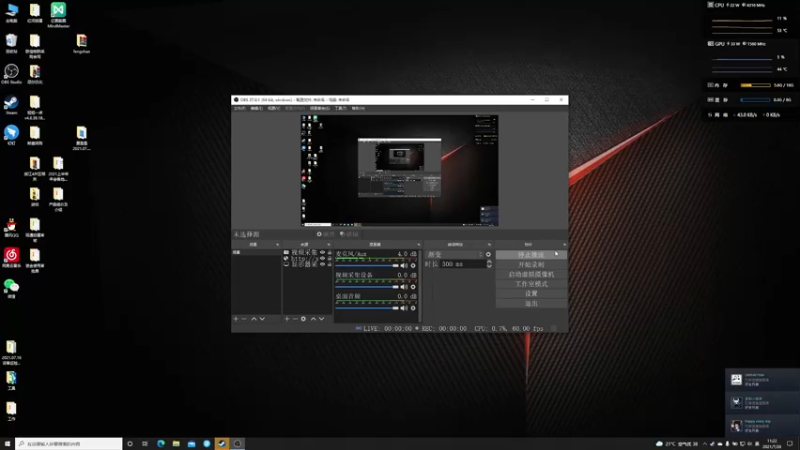Add a new source in Sources panel
Image resolution: width=800 pixels, height=450 pixels.
point(287,319)
